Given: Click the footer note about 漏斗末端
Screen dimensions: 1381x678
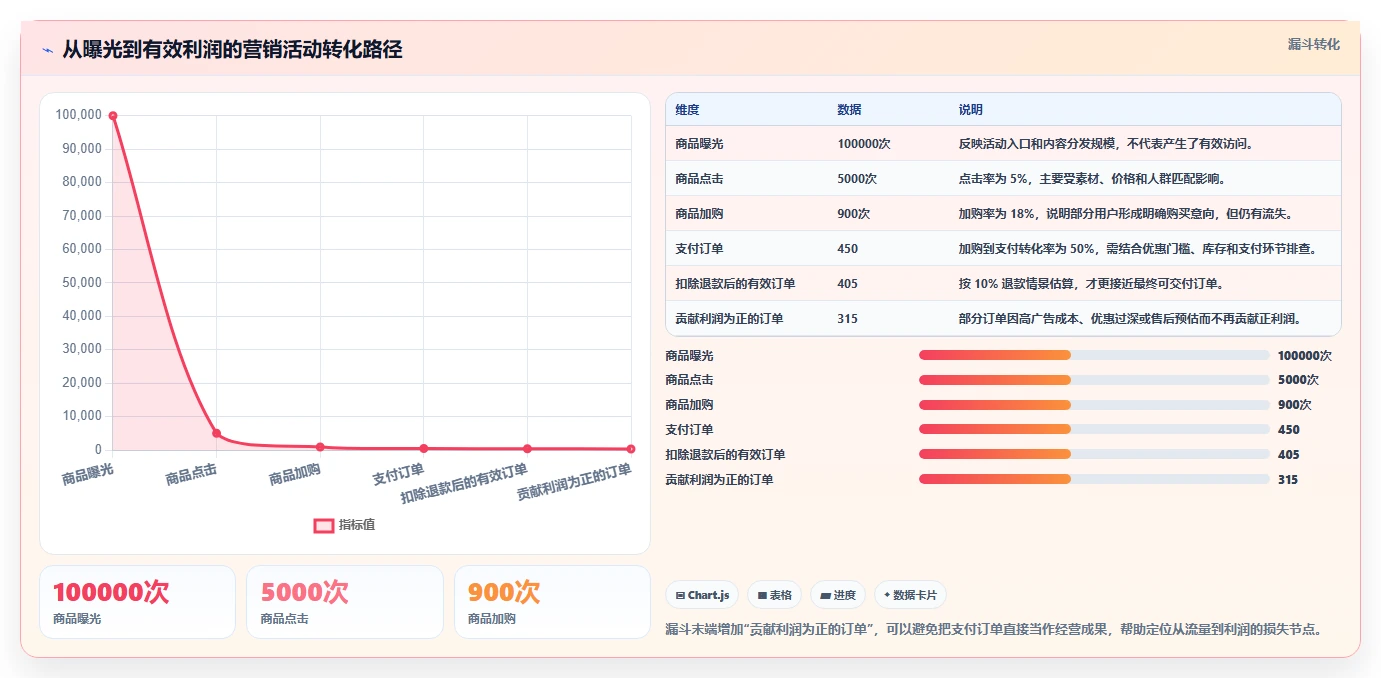Looking at the screenshot, I should click(x=996, y=630).
